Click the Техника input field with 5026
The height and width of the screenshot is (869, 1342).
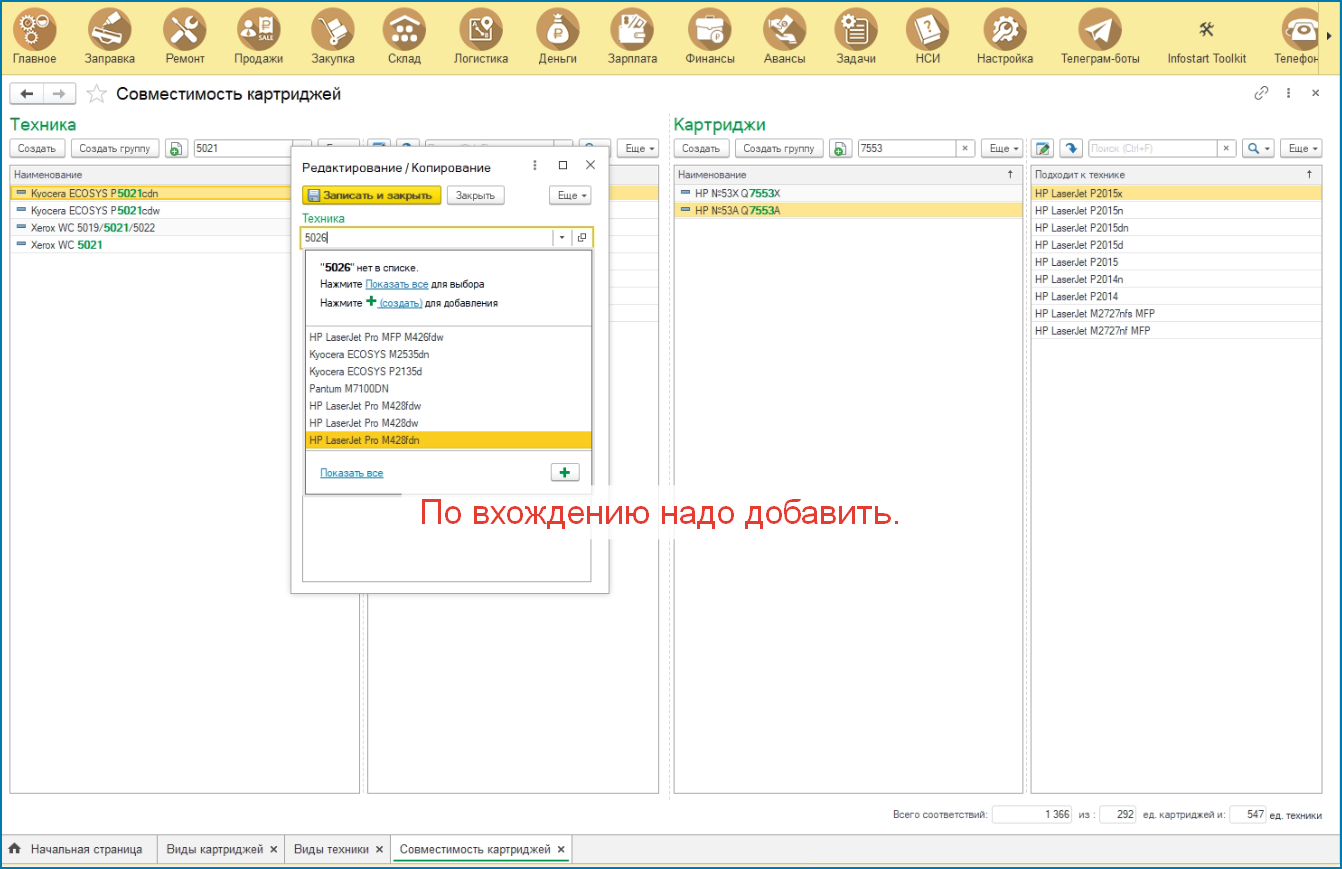point(427,238)
